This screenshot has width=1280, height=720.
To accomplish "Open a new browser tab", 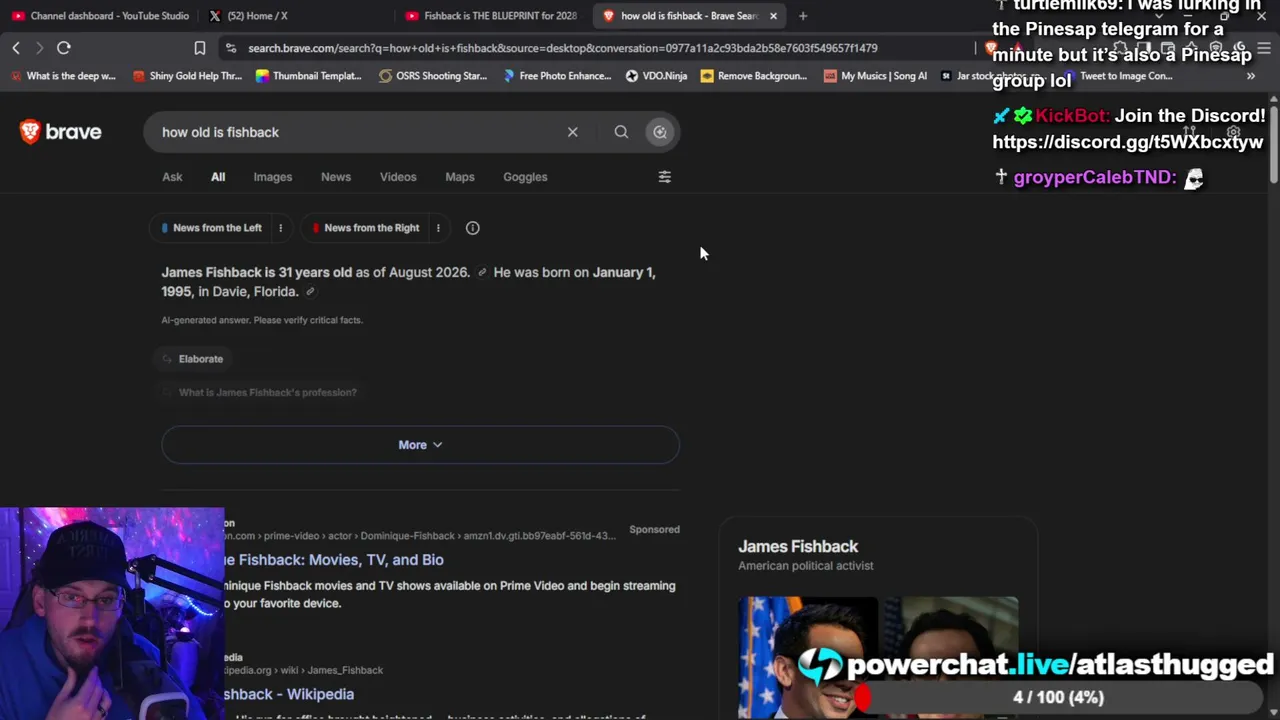I will pos(803,16).
